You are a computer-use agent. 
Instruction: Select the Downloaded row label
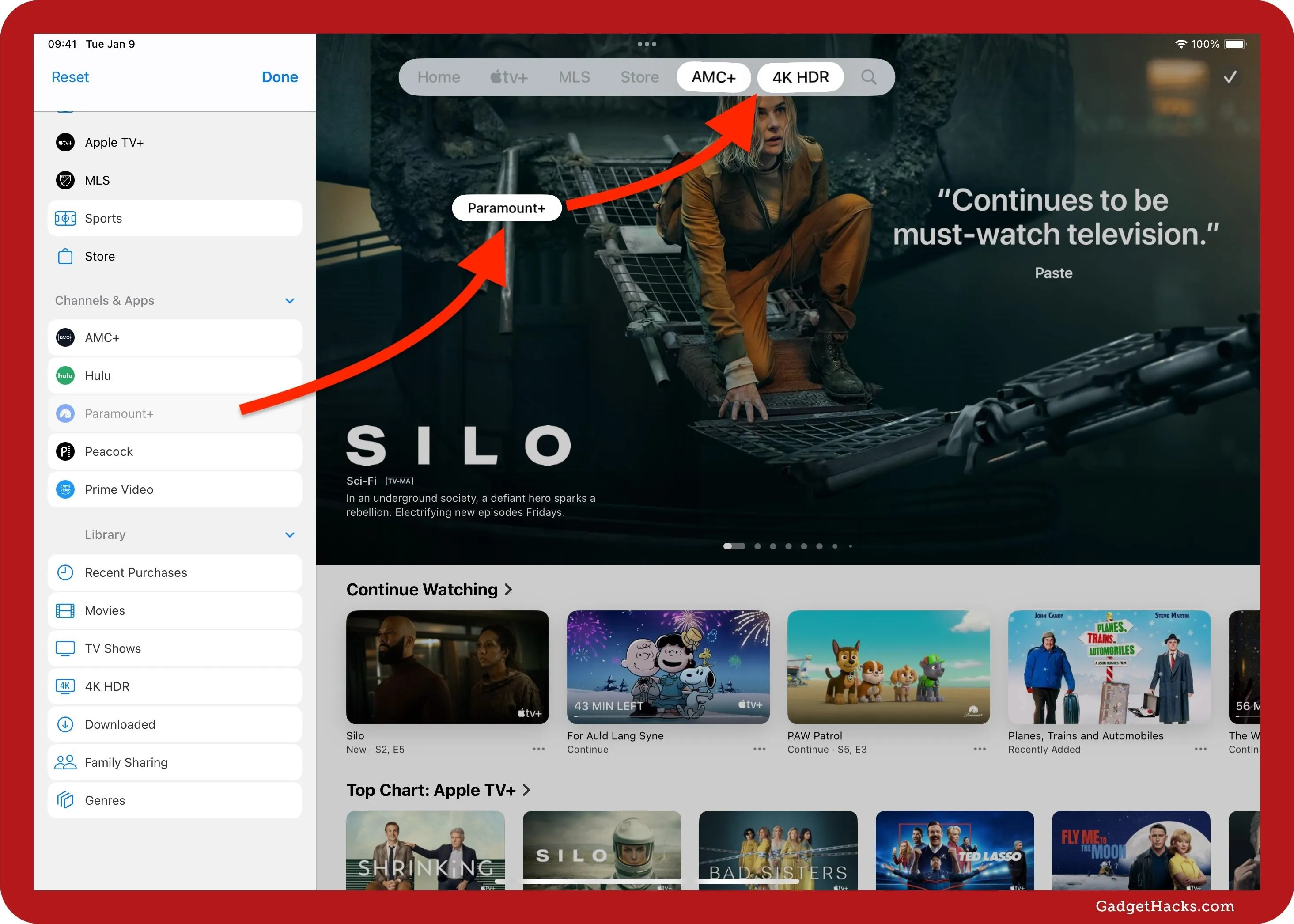click(x=120, y=725)
